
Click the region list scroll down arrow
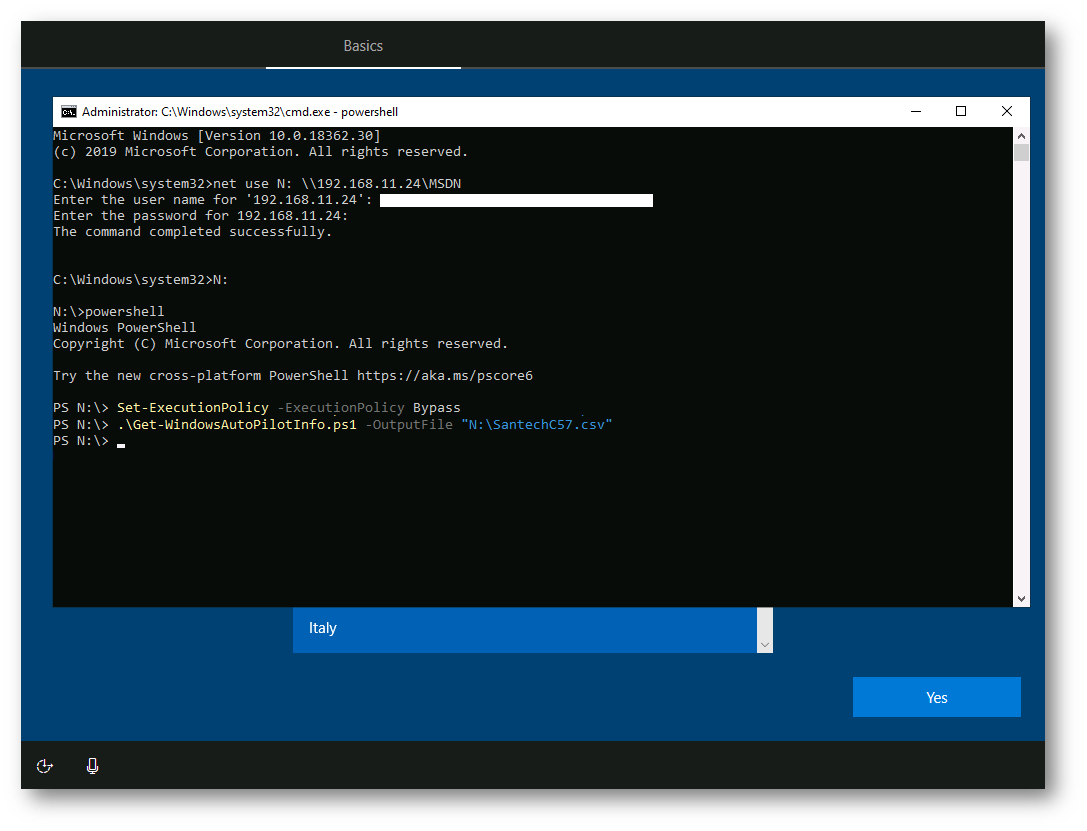tap(765, 645)
